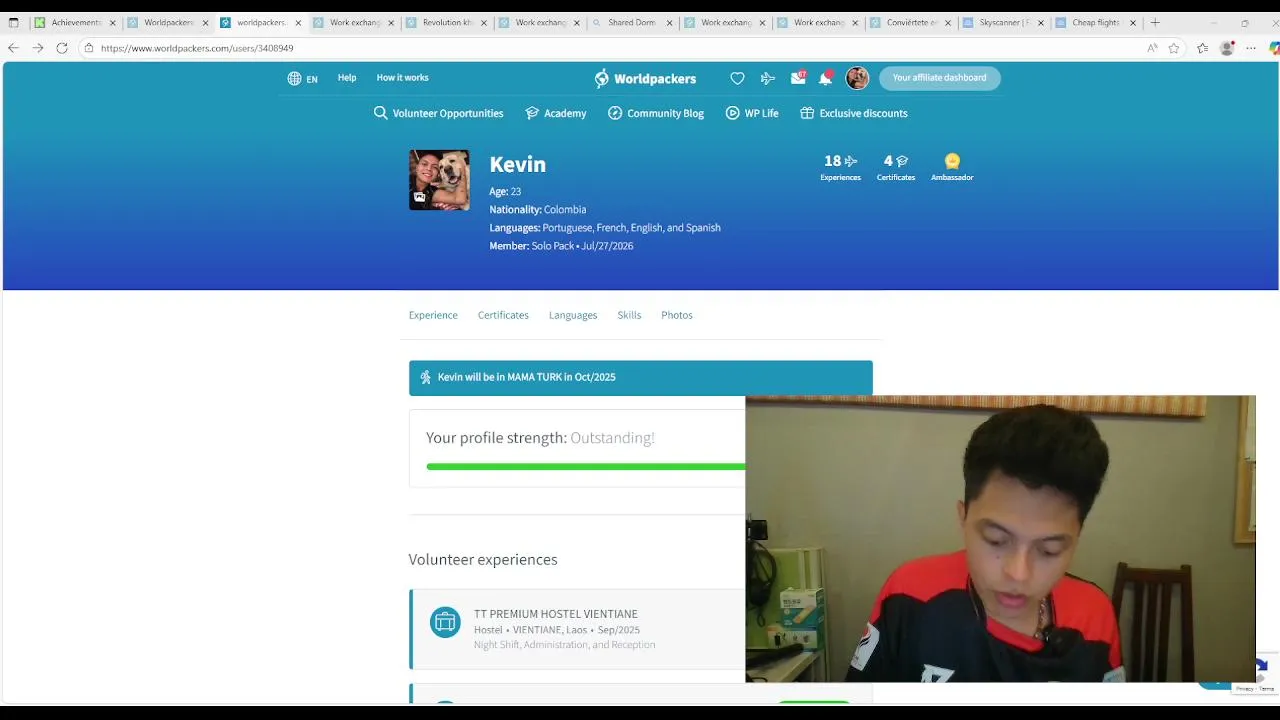1280x720 pixels.
Task: Open Volunteer Opportunities search
Action: point(438,113)
